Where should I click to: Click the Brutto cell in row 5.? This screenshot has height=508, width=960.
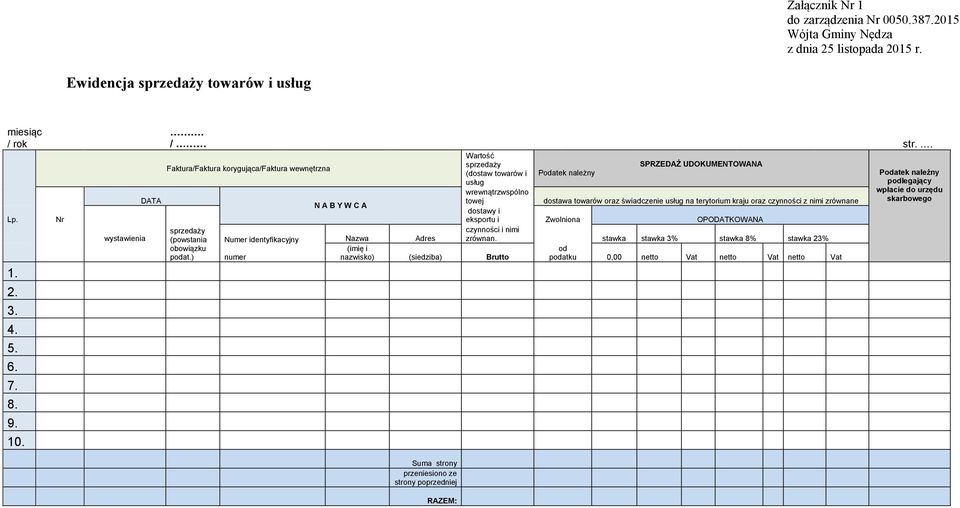click(x=497, y=346)
